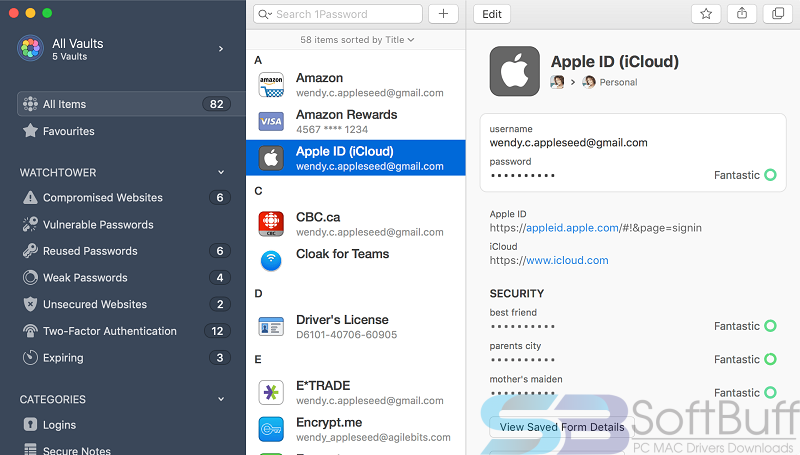Click the SECURITY section heading
The width and height of the screenshot is (800, 455).
tap(517, 293)
